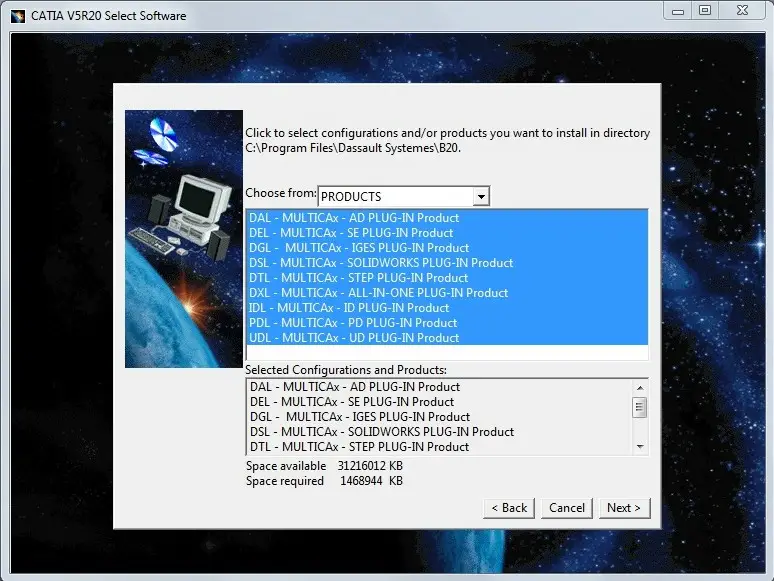774x581 pixels.
Task: Click the scrollbar thumb in selected list
Action: 640,407
